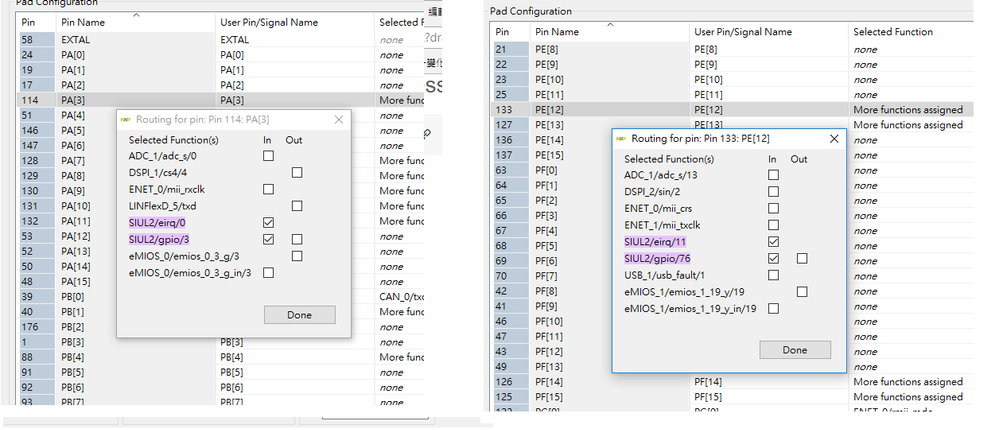Image resolution: width=999 pixels, height=430 pixels.
Task: Select the PF[14] row's More functions assigned cell
Action: pos(907,382)
